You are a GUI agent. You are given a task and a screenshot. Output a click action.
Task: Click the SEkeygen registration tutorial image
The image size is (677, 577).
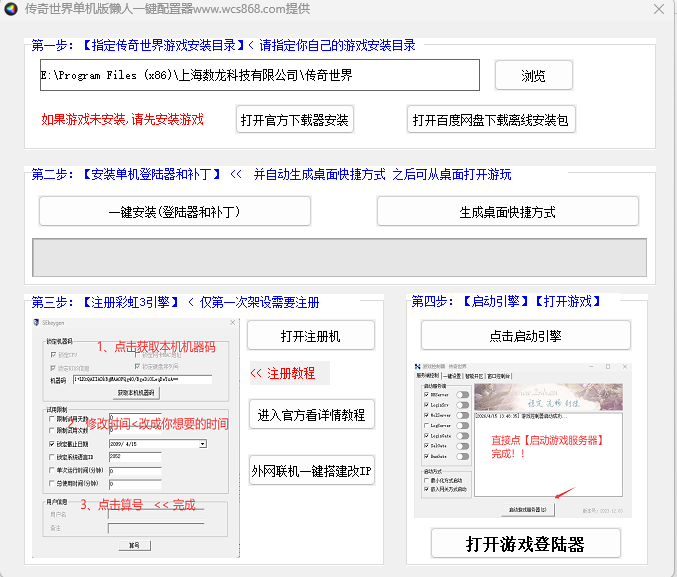coord(136,438)
